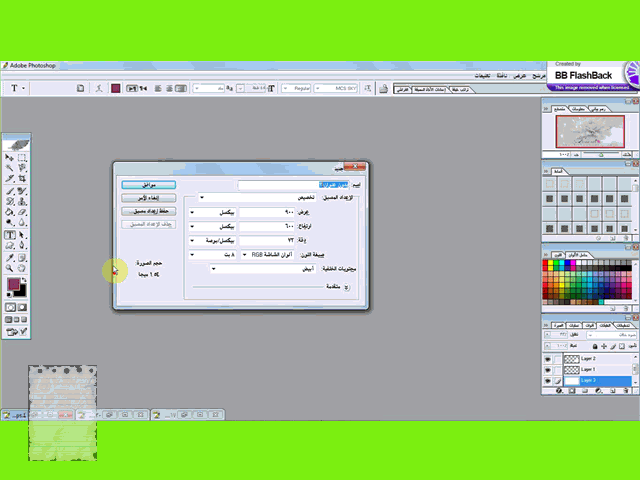Hide Layer 2 with its eye icon
Image resolution: width=640 pixels, height=480 pixels.
(x=548, y=358)
